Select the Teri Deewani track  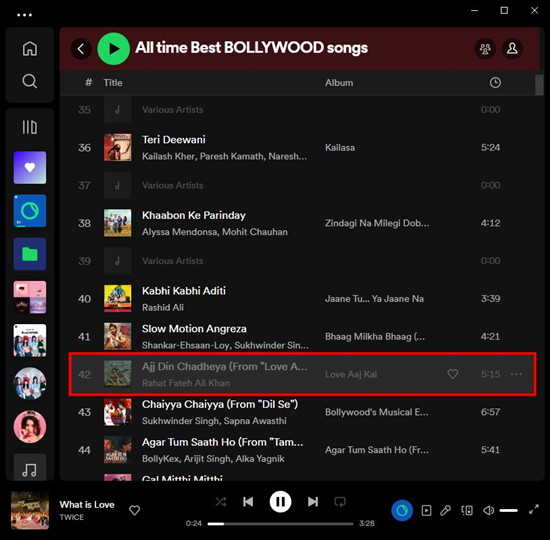coord(174,139)
